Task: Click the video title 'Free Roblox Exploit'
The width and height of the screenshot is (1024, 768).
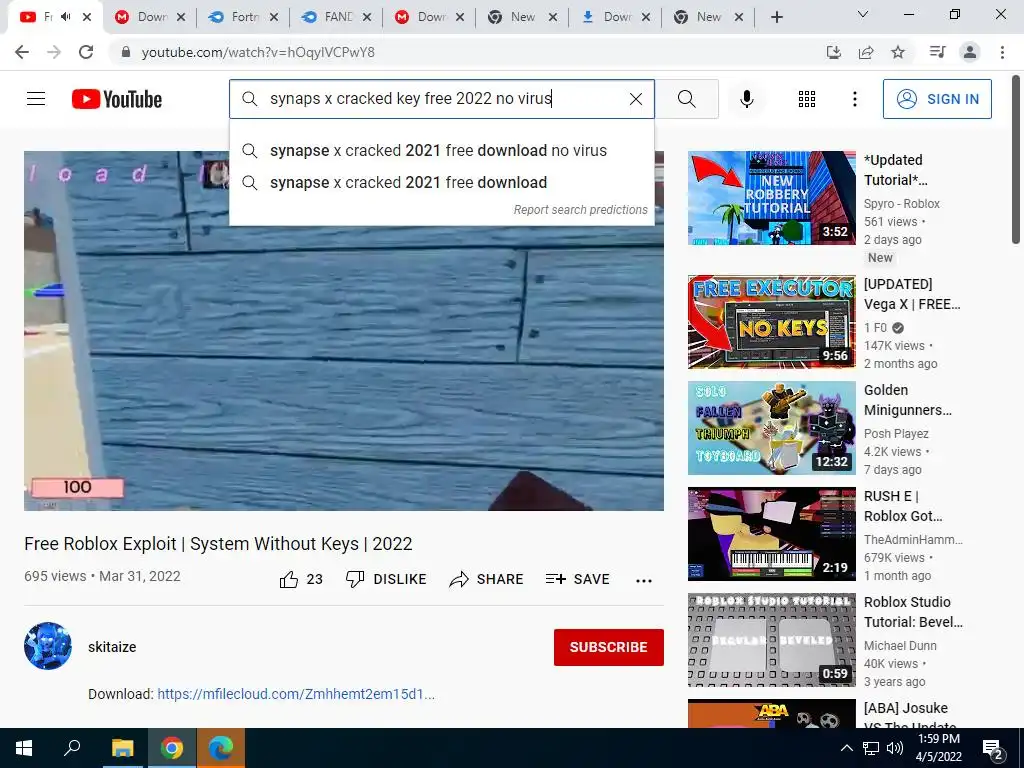Action: click(218, 544)
